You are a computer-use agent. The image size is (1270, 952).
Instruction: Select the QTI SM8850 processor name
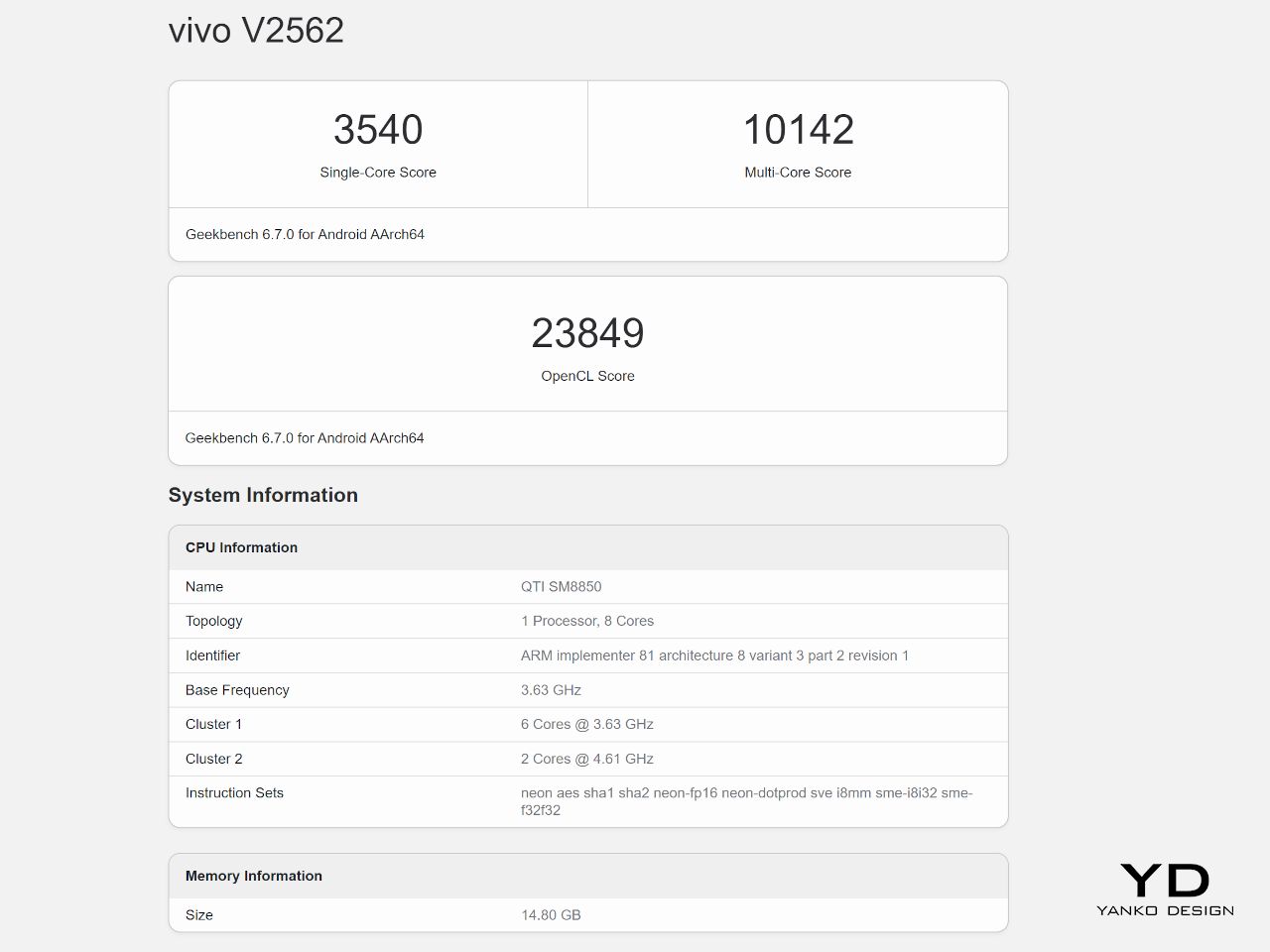point(561,587)
